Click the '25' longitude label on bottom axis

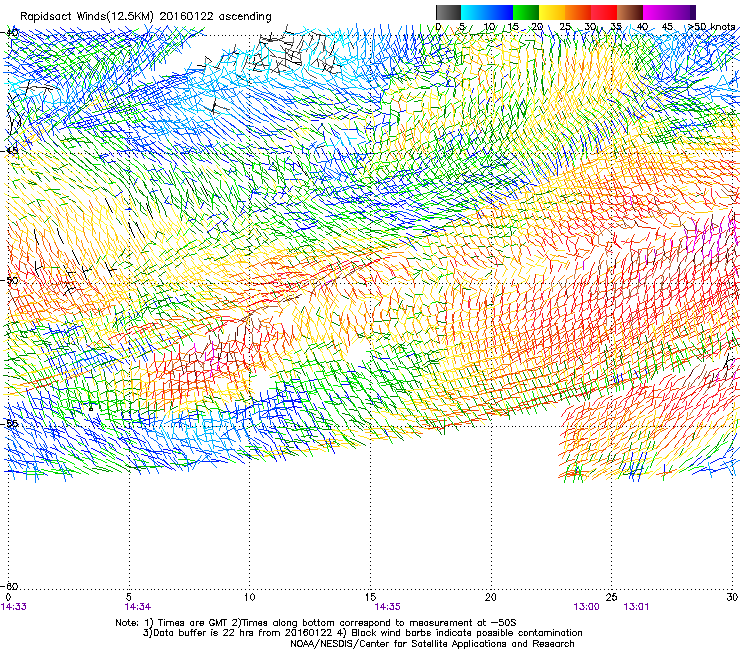coord(611,597)
